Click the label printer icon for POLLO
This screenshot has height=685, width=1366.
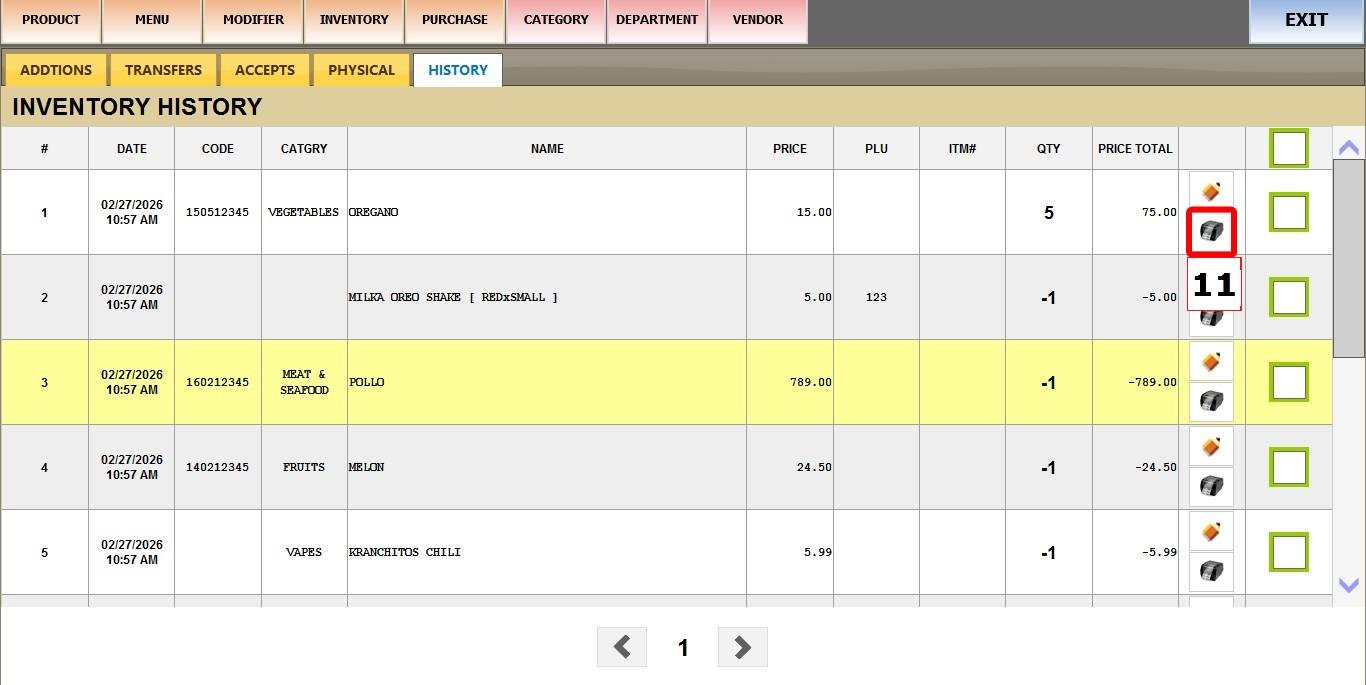[1211, 402]
